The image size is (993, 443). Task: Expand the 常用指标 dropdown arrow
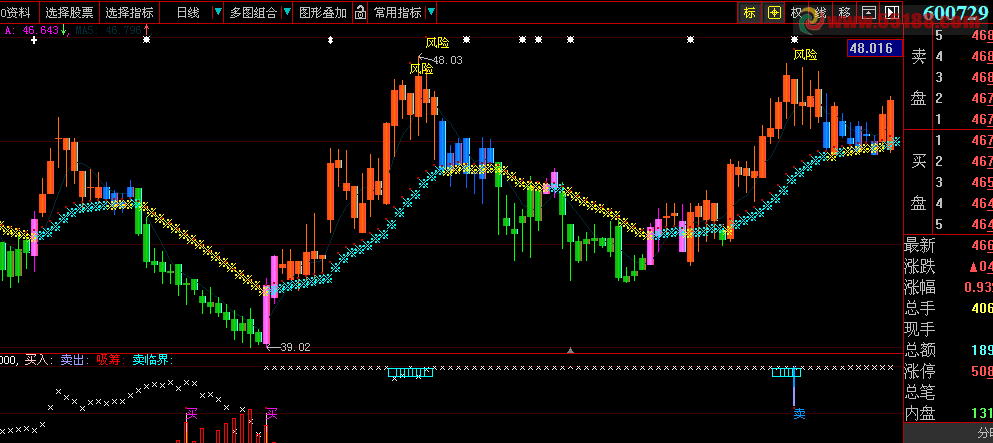coord(431,12)
